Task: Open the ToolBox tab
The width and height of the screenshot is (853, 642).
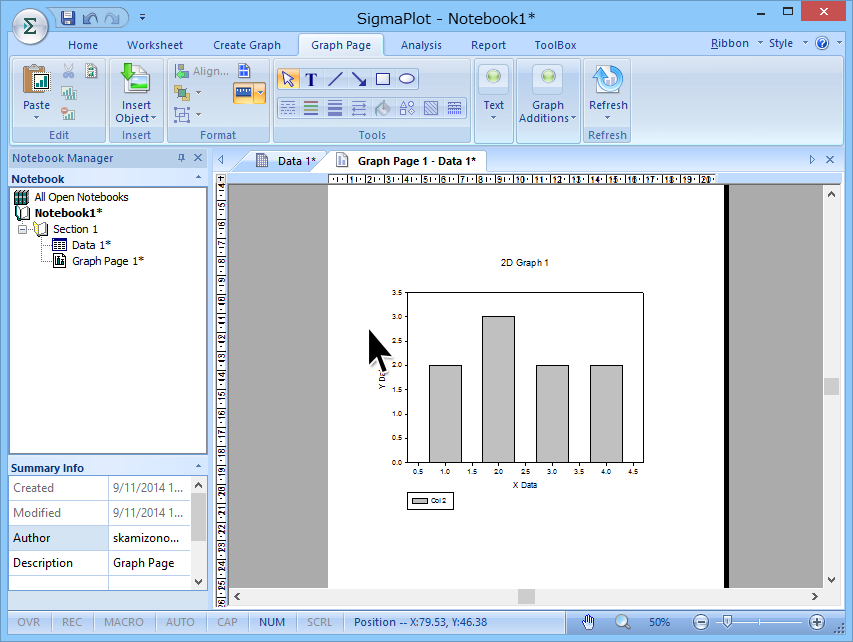Action: click(555, 45)
